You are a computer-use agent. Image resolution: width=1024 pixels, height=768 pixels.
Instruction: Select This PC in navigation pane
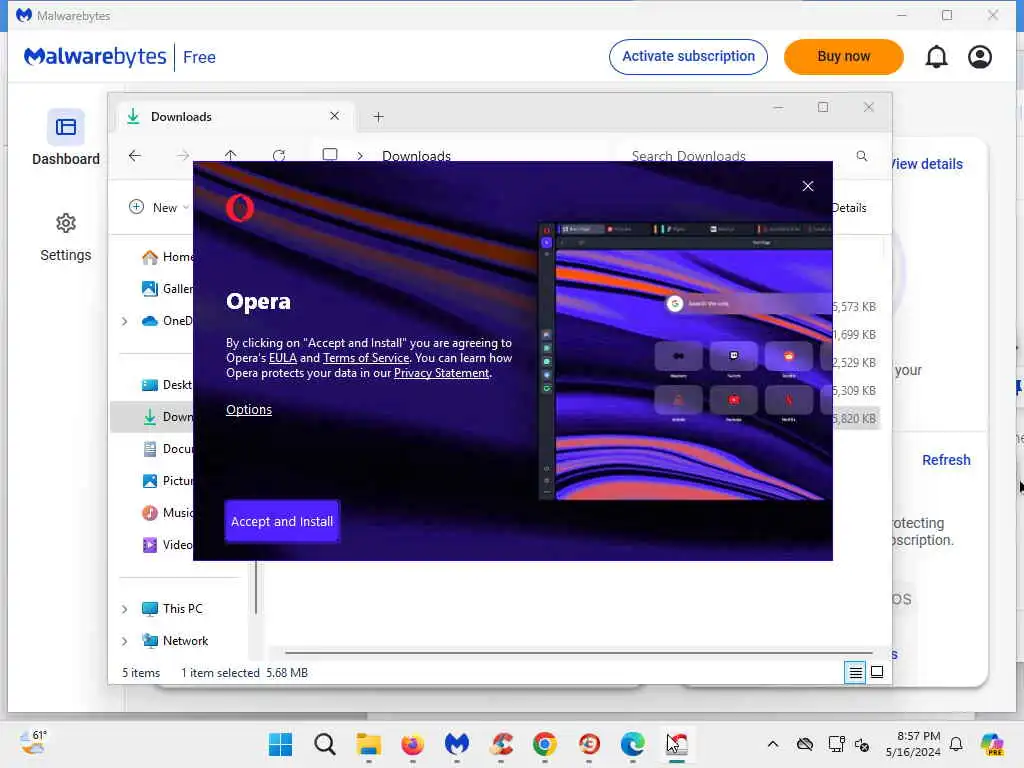pos(172,609)
